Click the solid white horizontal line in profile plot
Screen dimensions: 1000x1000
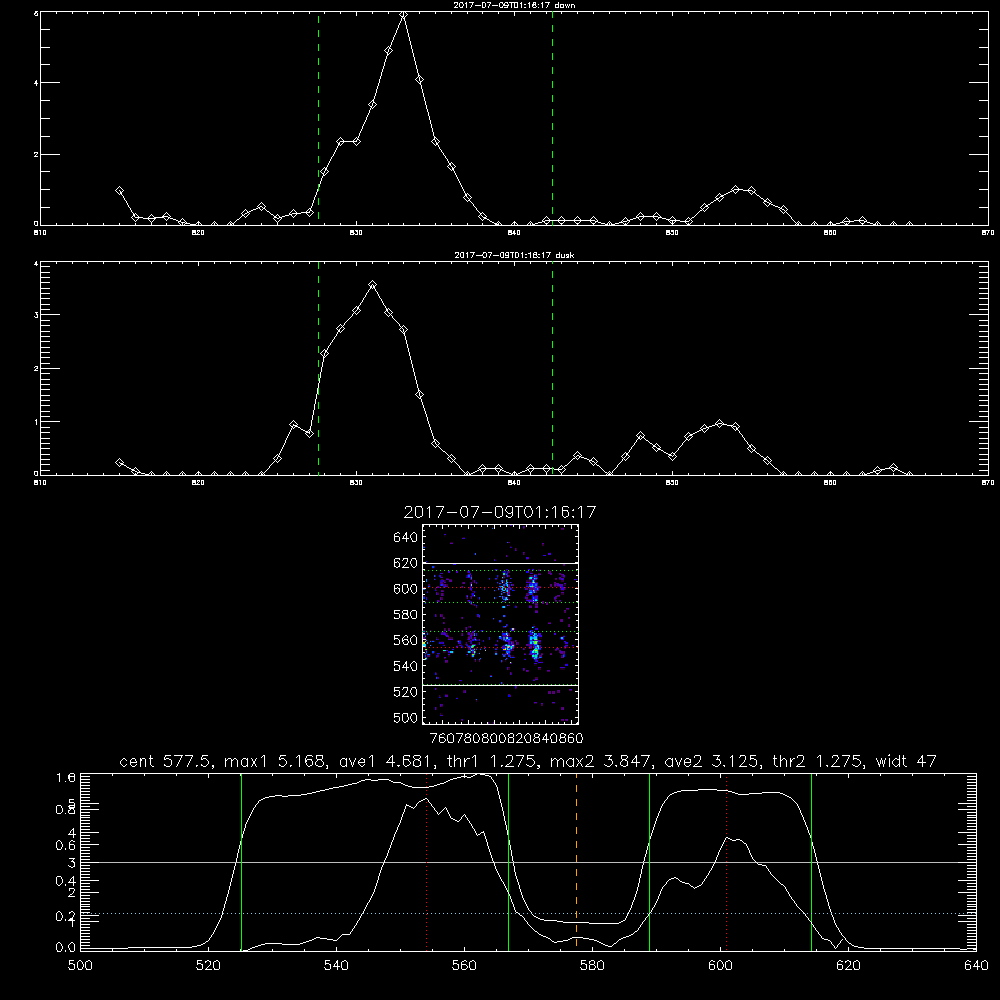[528, 862]
